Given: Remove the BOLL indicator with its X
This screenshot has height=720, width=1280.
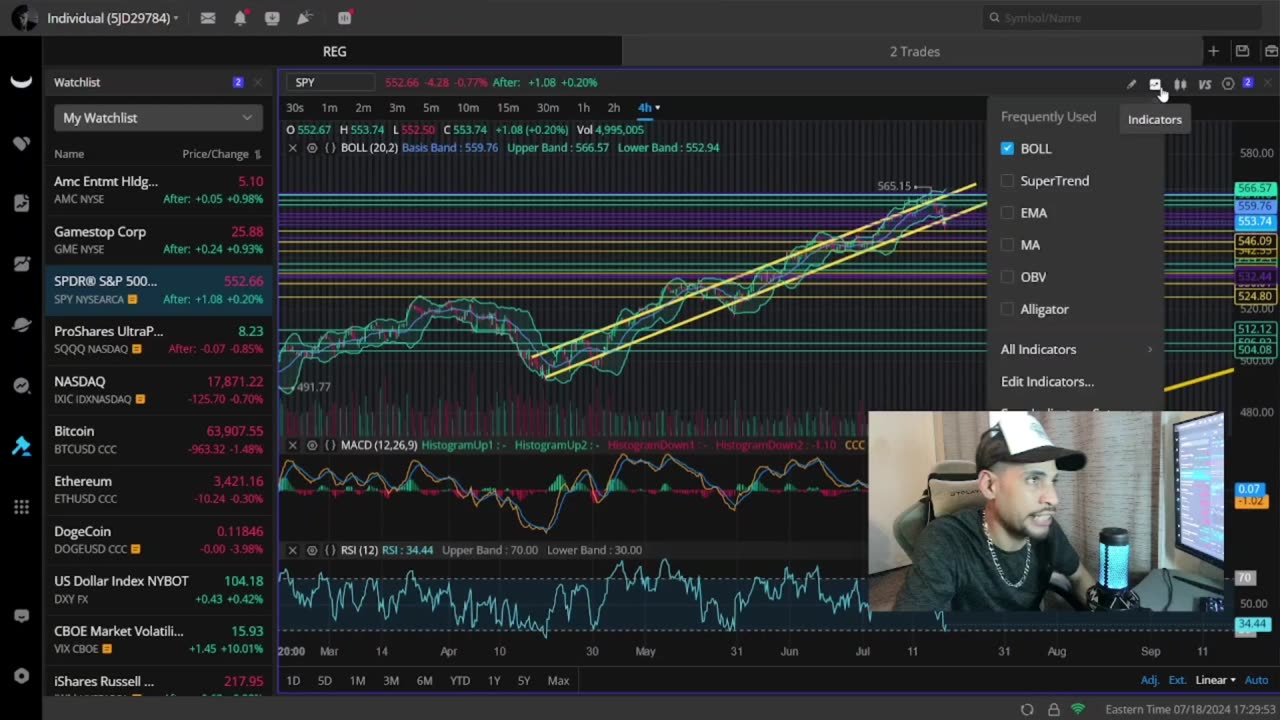Looking at the screenshot, I should [292, 148].
